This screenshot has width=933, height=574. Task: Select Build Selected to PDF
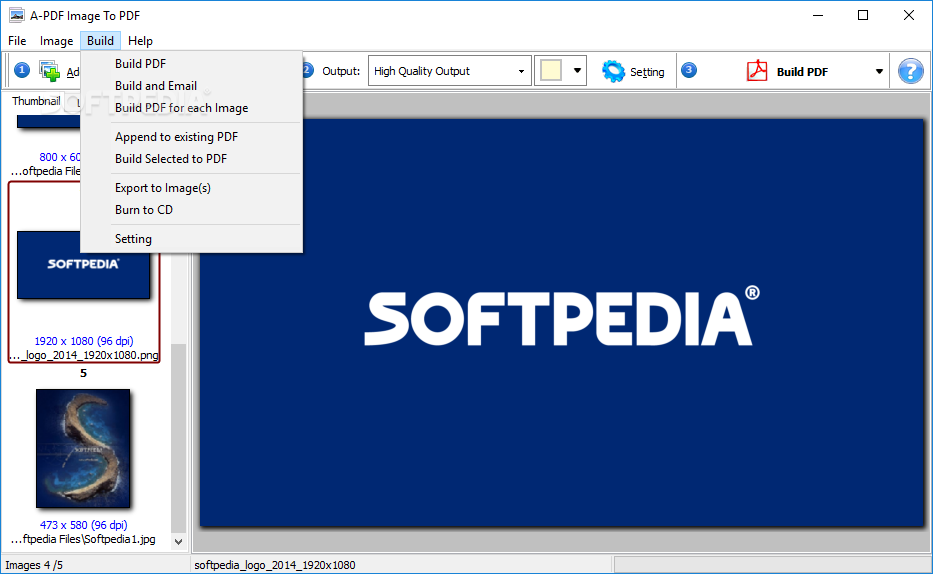(x=192, y=159)
